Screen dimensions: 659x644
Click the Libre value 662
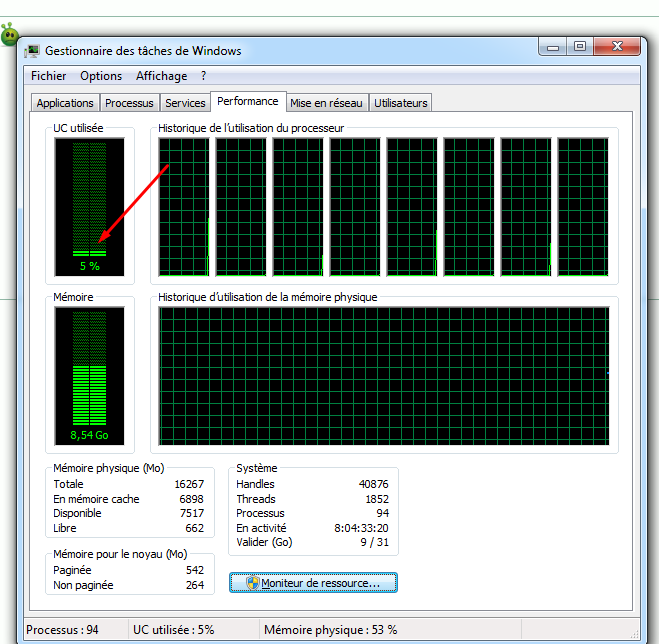[195, 528]
